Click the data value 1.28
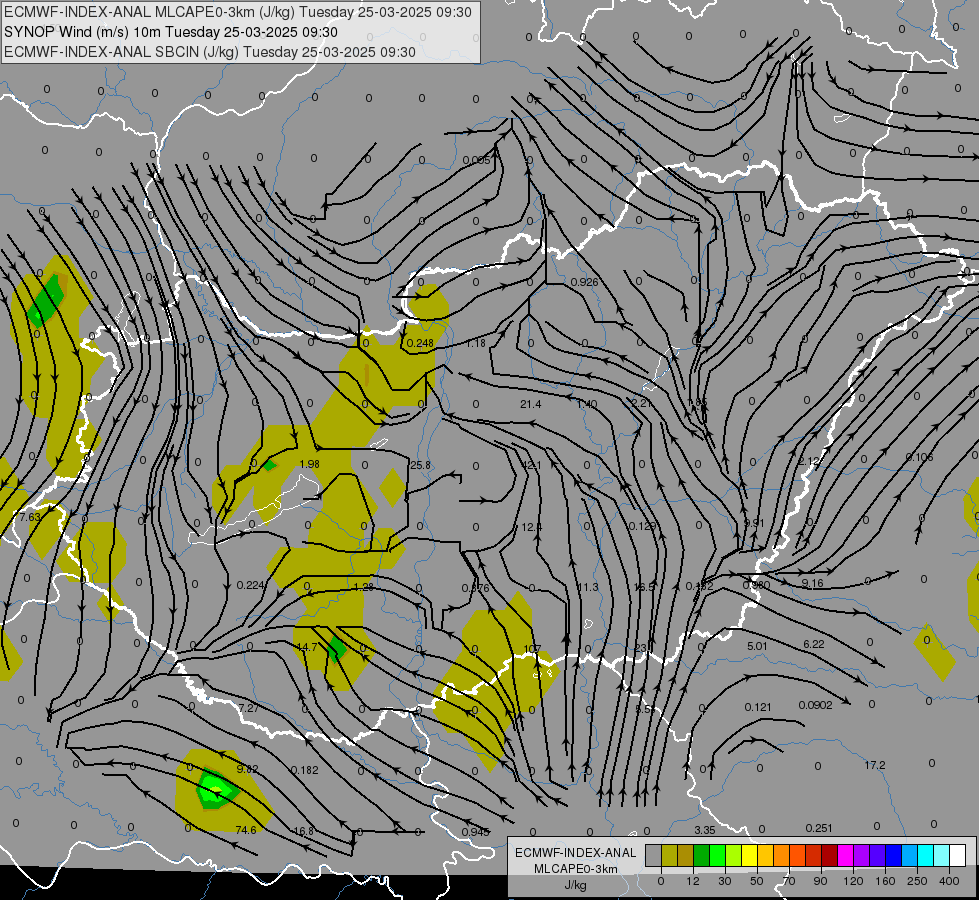The height and width of the screenshot is (900, 979). (363, 586)
